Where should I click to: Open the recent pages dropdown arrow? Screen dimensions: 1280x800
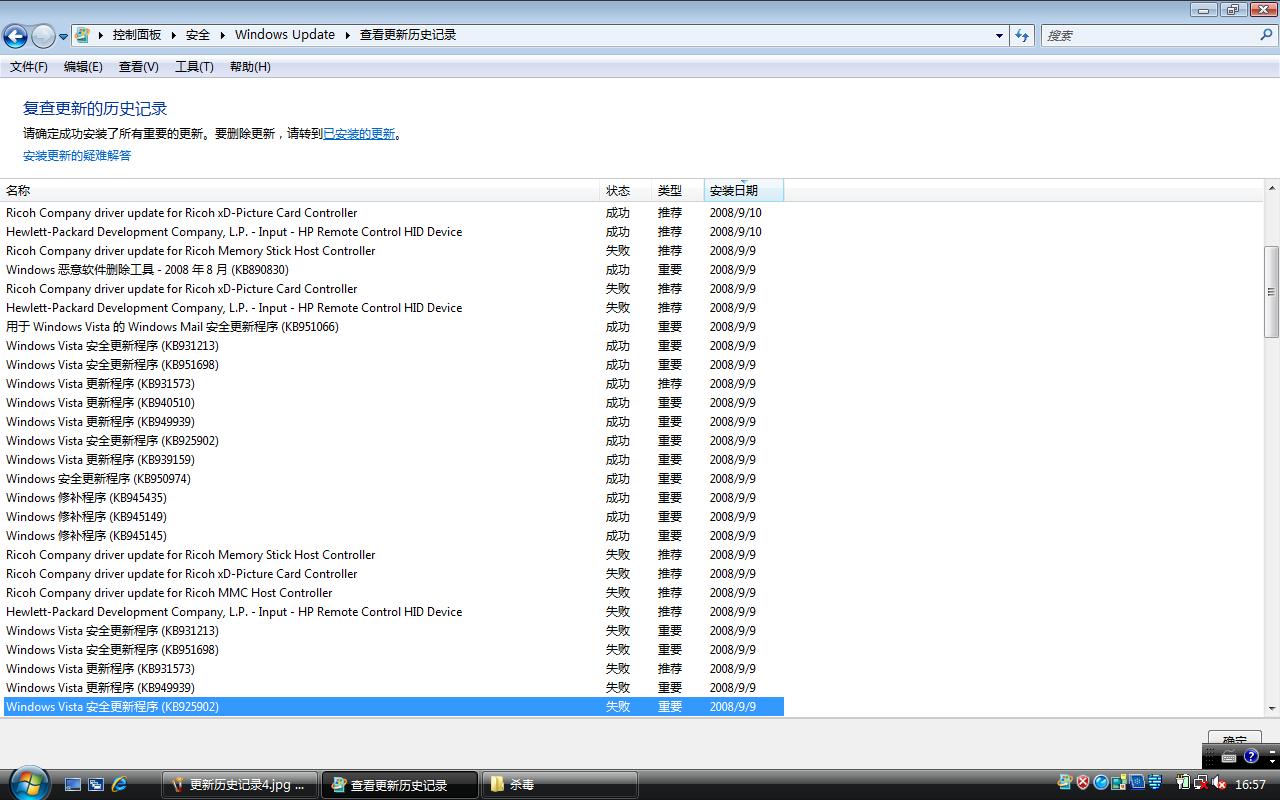pos(63,37)
